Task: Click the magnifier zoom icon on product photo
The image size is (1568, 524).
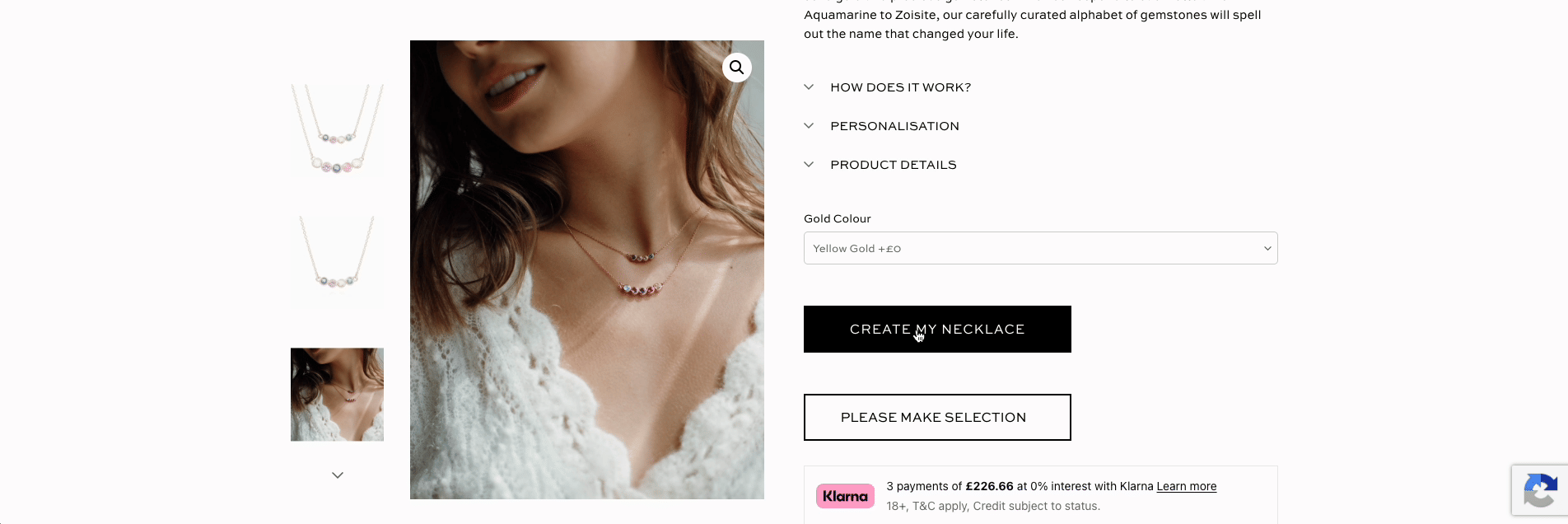Action: pos(737,68)
